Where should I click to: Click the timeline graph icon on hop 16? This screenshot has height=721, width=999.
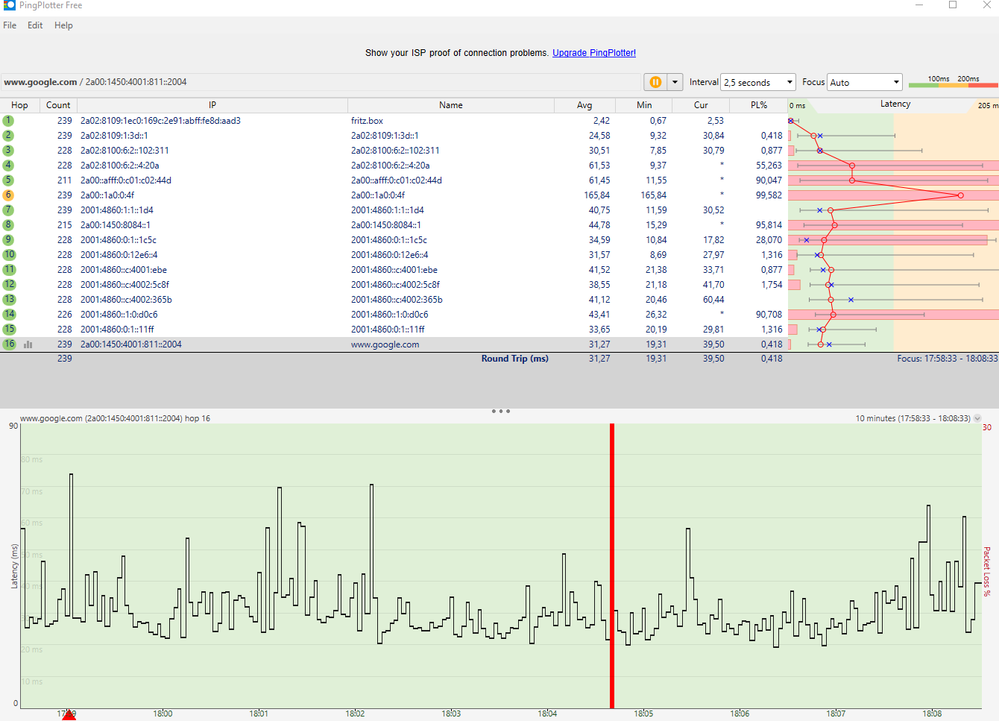pyautogui.click(x=28, y=345)
